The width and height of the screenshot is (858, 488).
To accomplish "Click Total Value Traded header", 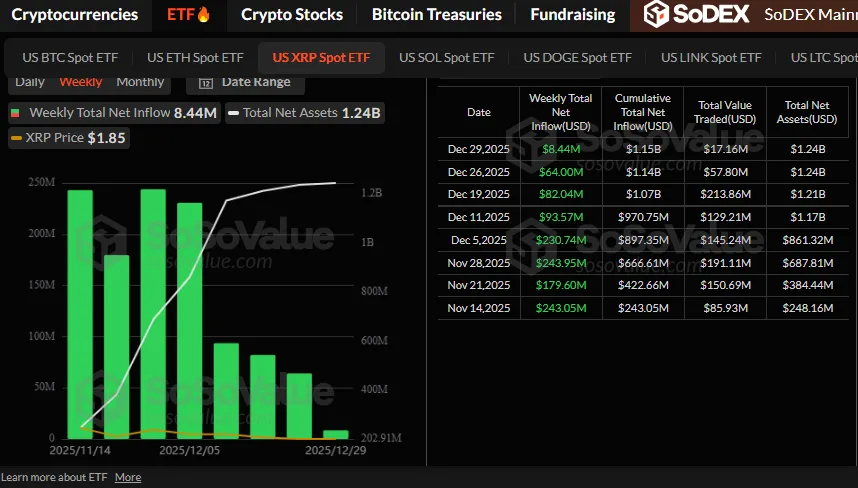I will [725, 112].
